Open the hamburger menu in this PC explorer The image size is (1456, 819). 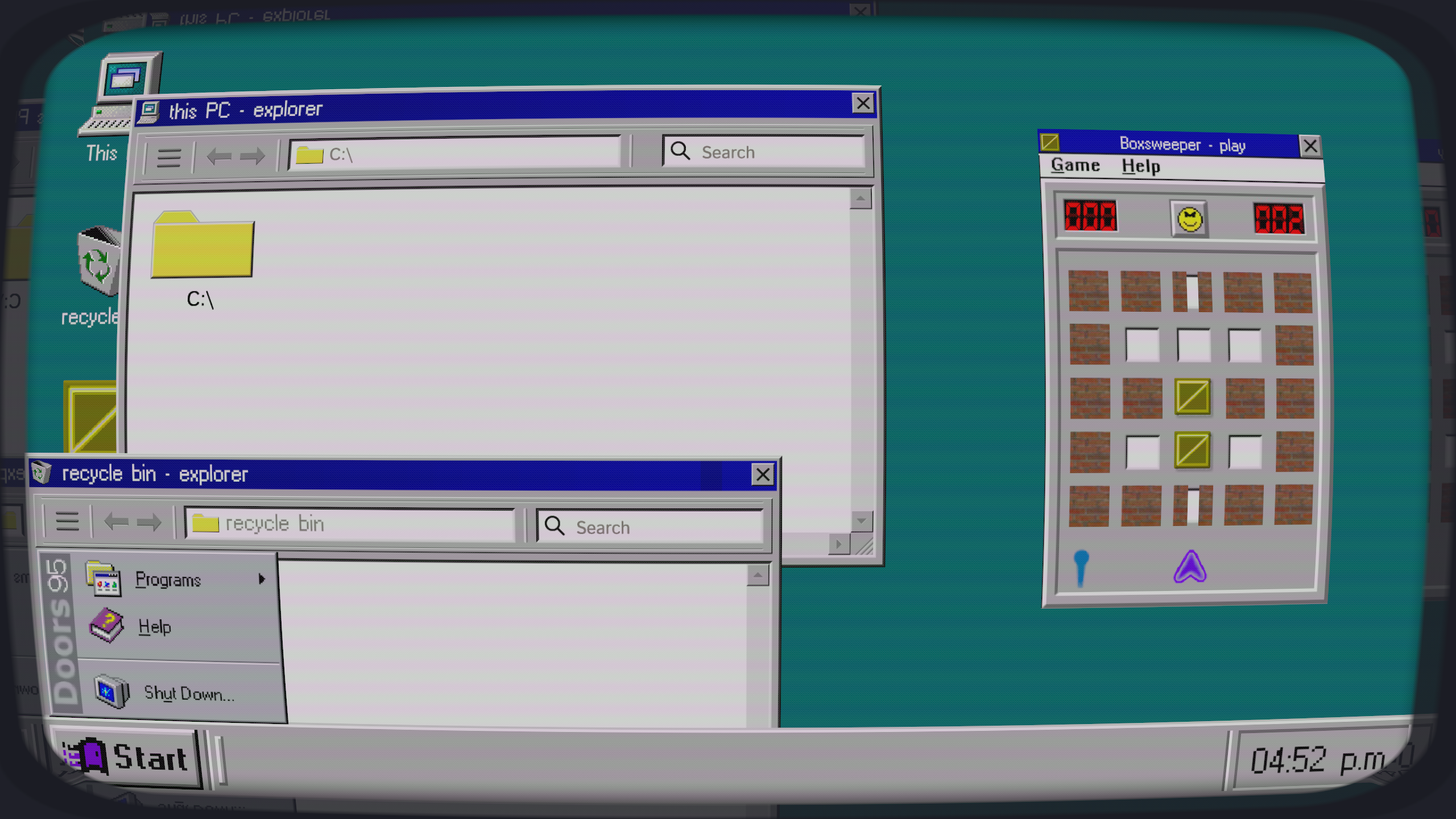point(168,158)
